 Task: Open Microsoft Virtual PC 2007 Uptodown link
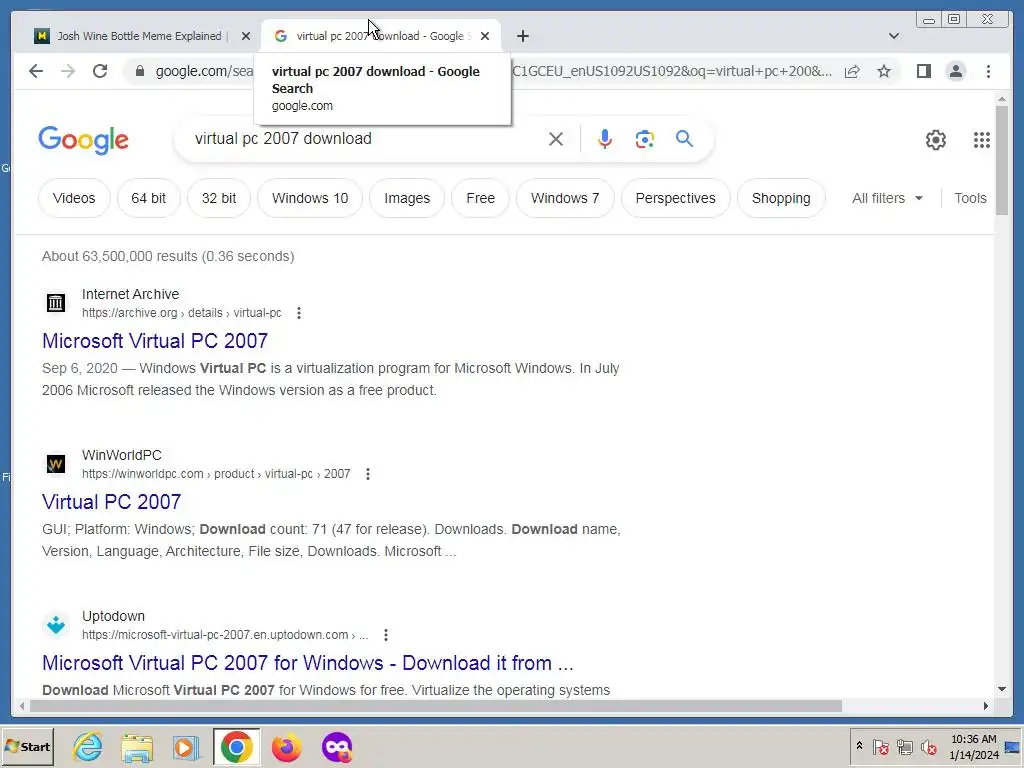click(308, 663)
